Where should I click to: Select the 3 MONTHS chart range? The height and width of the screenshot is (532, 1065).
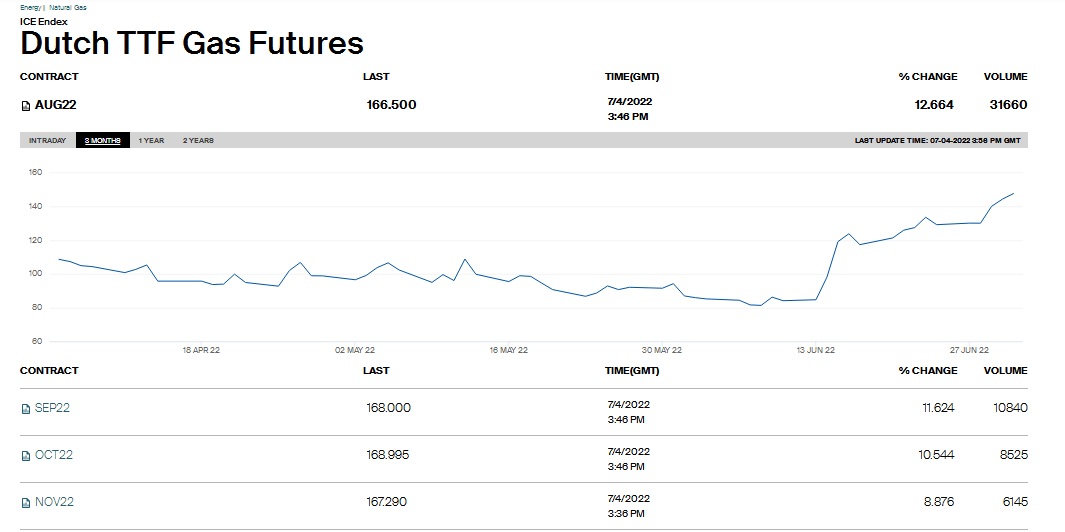(102, 141)
